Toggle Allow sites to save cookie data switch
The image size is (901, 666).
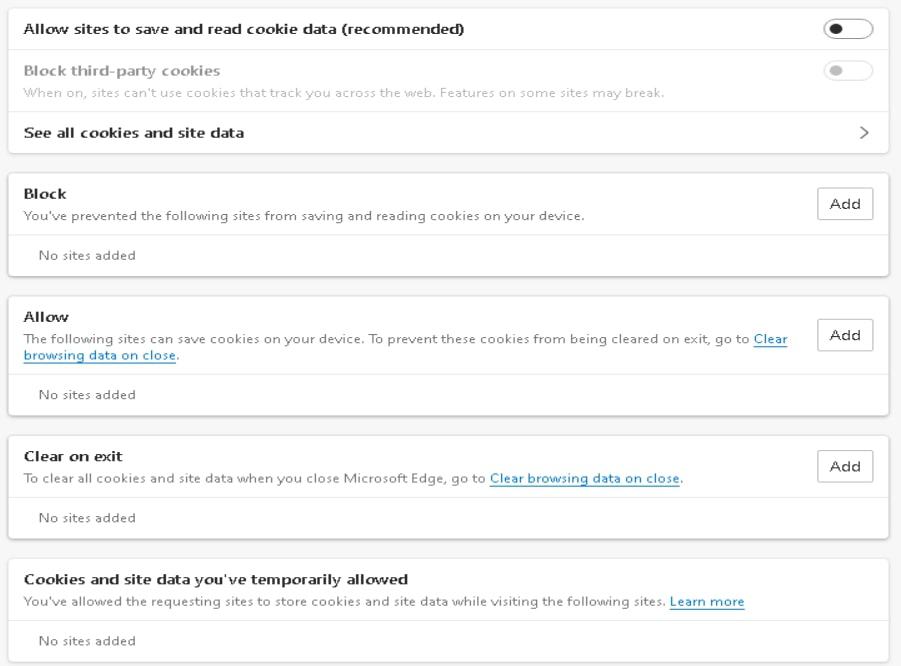click(x=848, y=29)
